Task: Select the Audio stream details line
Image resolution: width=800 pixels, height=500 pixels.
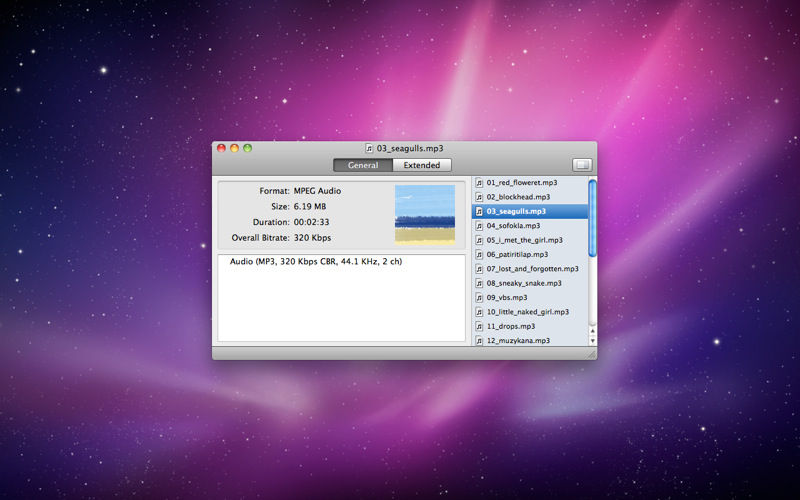Action: pos(316,261)
